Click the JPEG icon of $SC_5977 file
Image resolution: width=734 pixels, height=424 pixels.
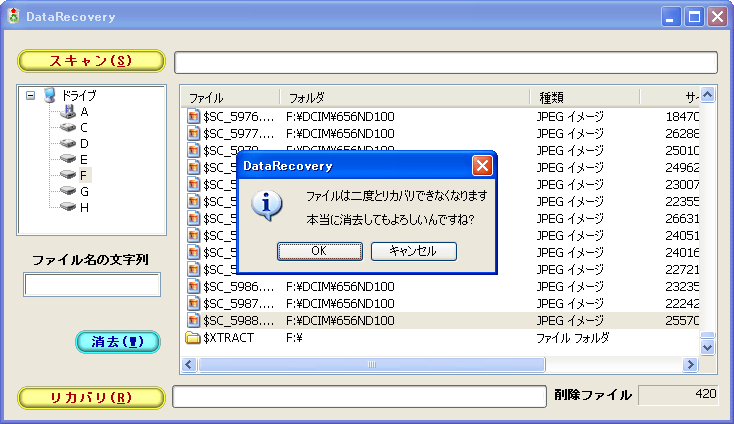[193, 133]
